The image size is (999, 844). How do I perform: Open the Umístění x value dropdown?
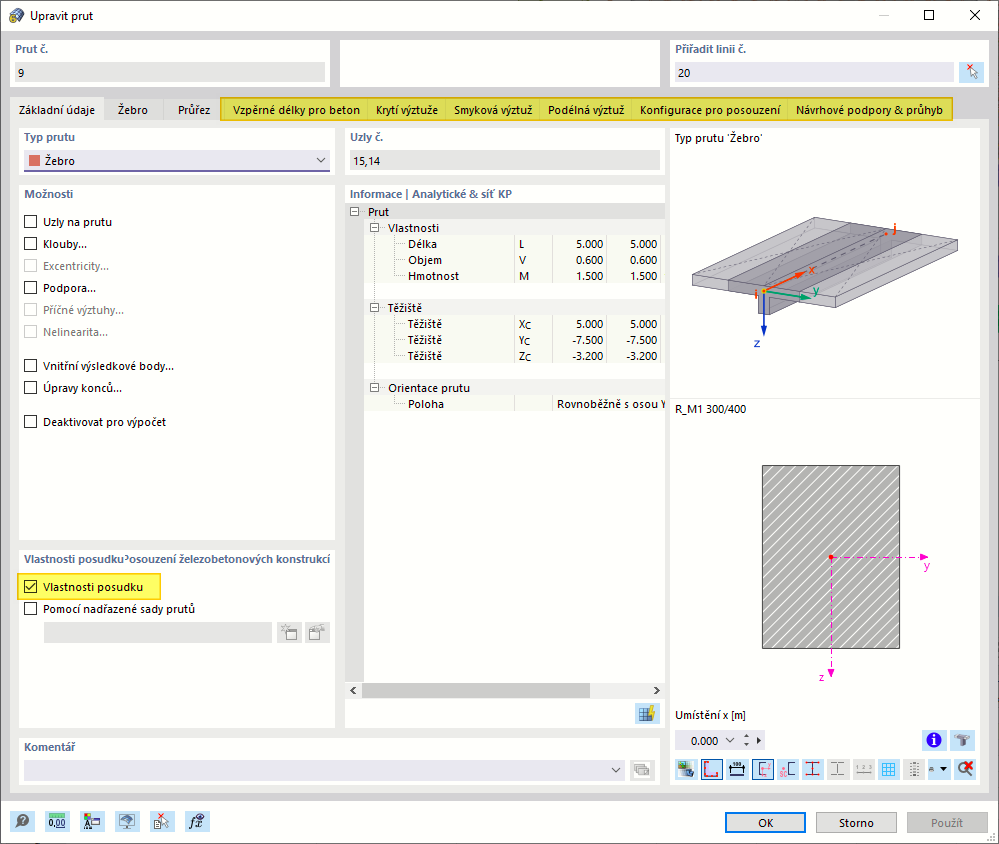pyautogui.click(x=730, y=740)
